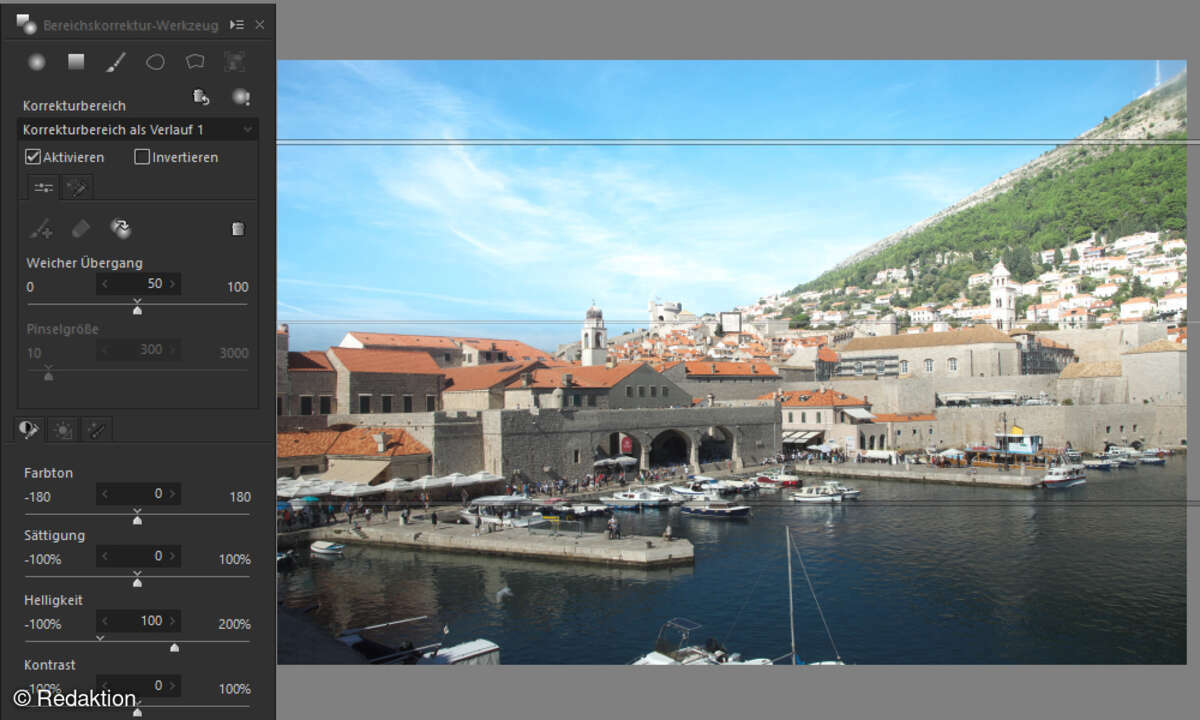Click the Helligkeit value field showing 100
This screenshot has width=1200, height=720.
(139, 621)
